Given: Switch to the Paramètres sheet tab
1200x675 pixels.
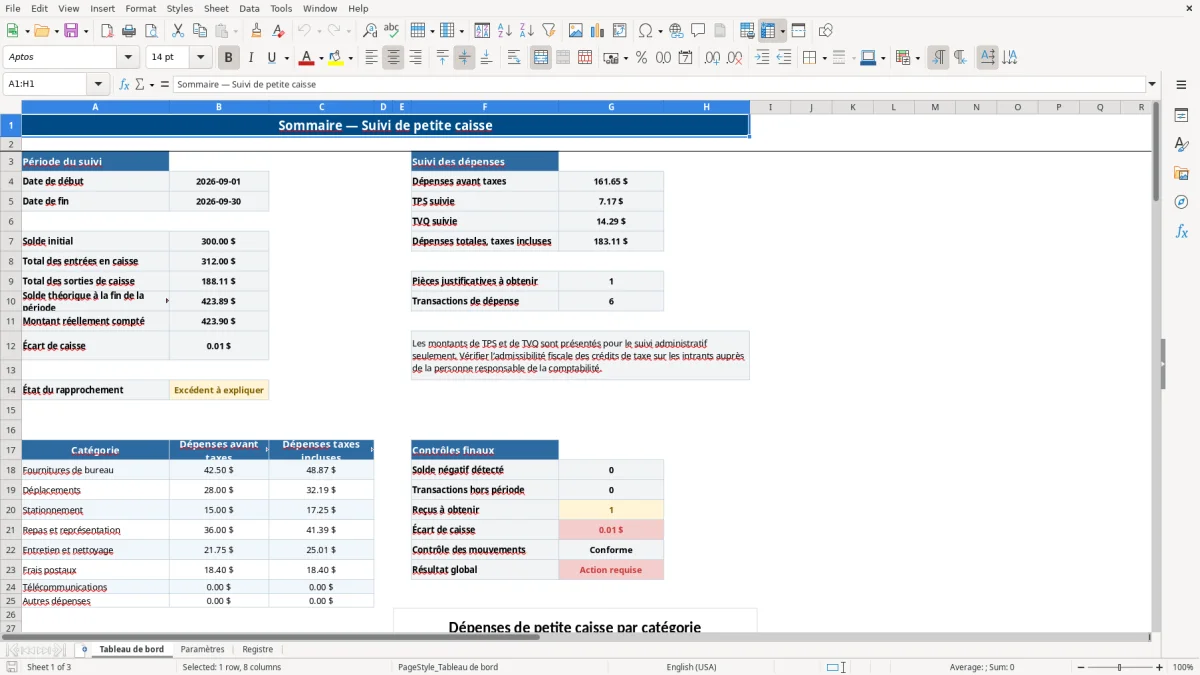Looking at the screenshot, I should 202,650.
